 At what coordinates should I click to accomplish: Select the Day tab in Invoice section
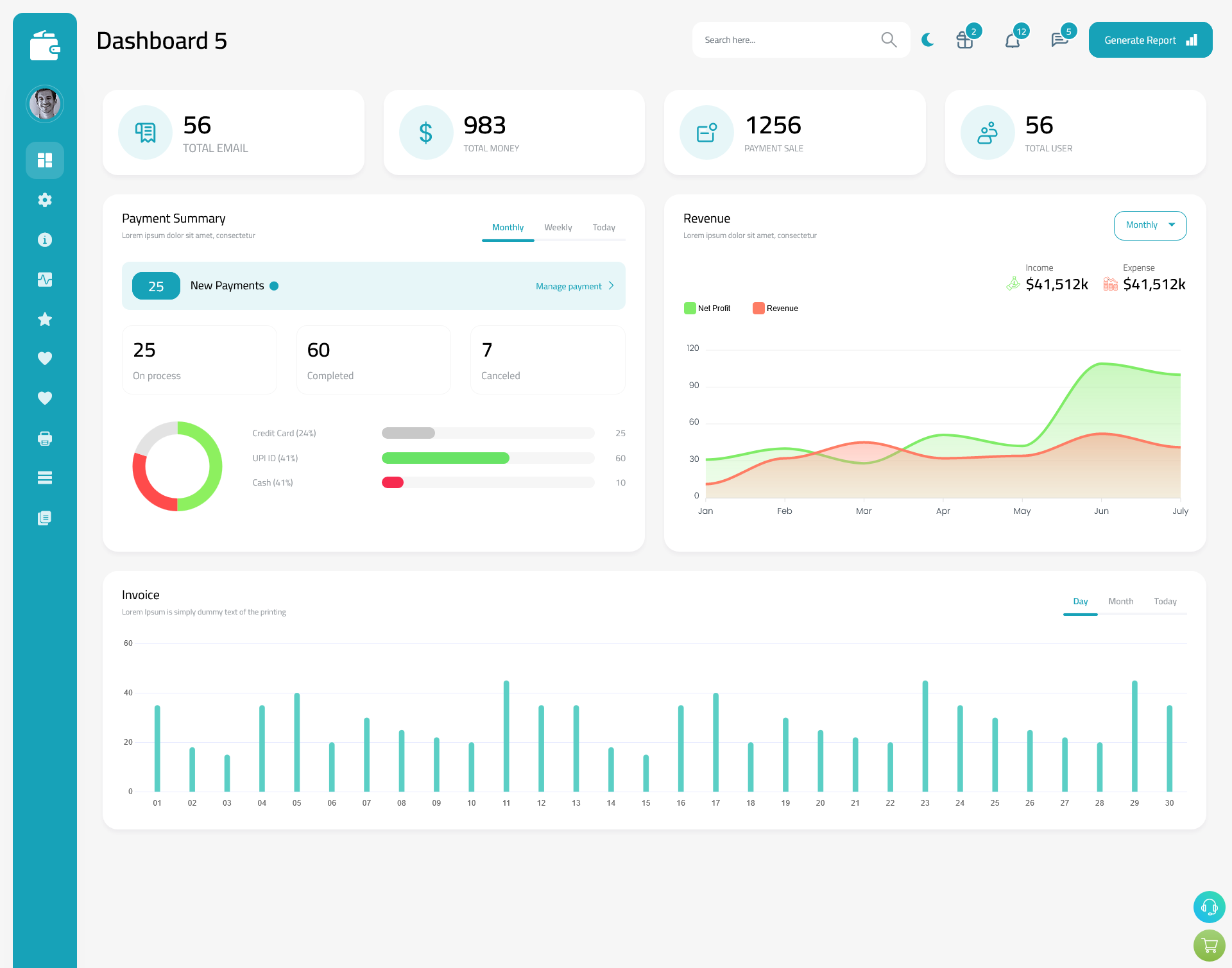tap(1079, 601)
